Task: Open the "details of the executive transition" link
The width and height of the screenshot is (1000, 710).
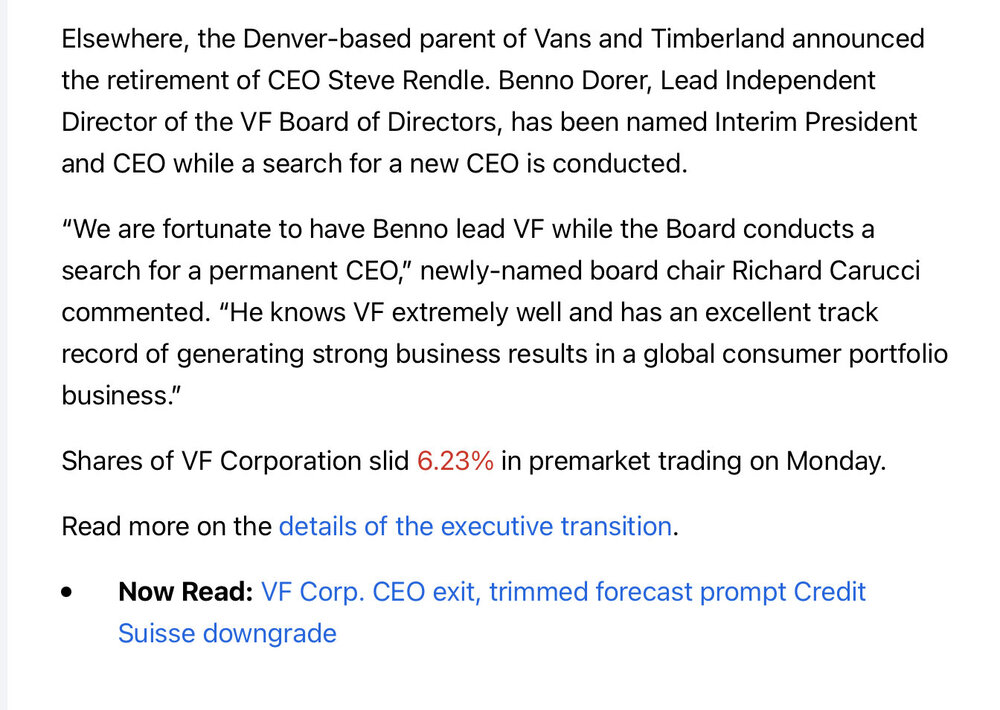Action: point(474,526)
